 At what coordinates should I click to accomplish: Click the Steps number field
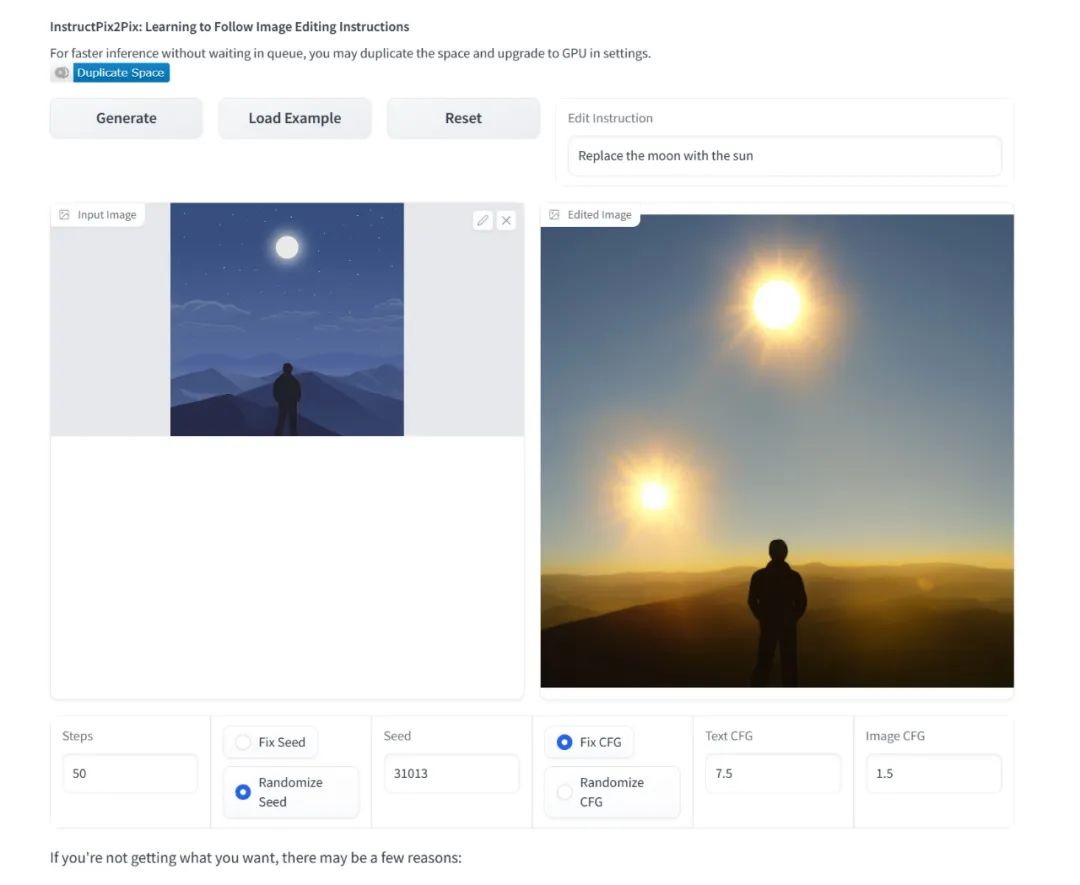click(130, 773)
